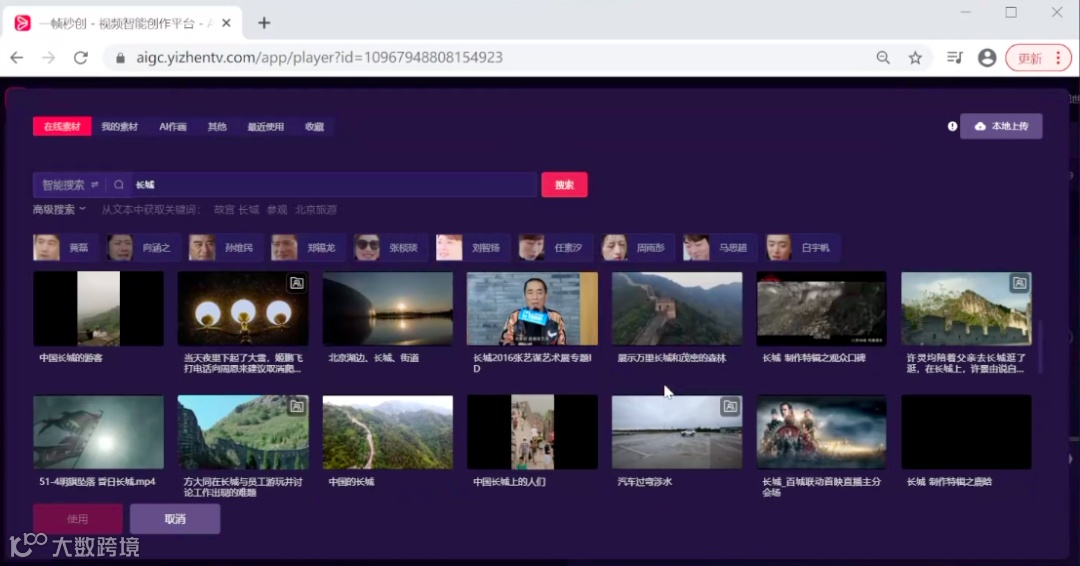Expand the 高级搜索 options
Viewport: 1080px width, 566px height.
[59, 209]
